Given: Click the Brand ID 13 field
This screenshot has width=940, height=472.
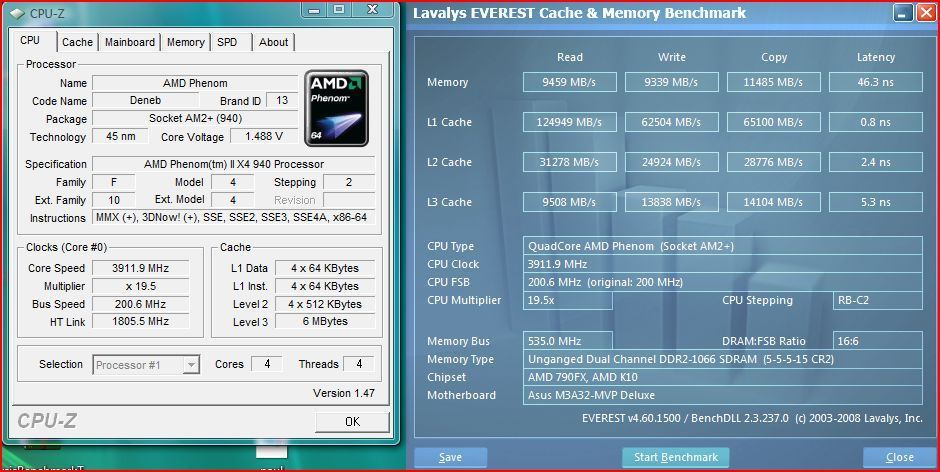Looking at the screenshot, I should tap(282, 100).
